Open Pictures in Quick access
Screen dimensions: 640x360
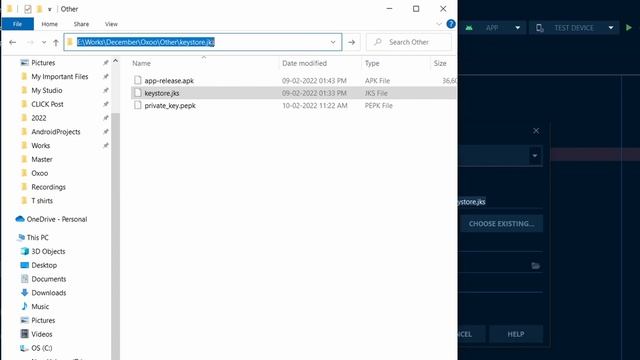(x=43, y=63)
